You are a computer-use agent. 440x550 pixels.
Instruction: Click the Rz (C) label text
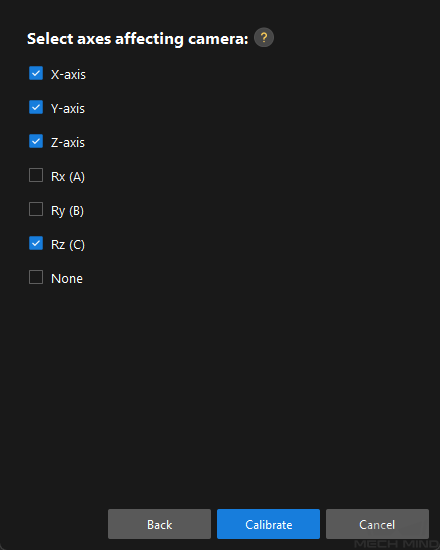click(68, 244)
